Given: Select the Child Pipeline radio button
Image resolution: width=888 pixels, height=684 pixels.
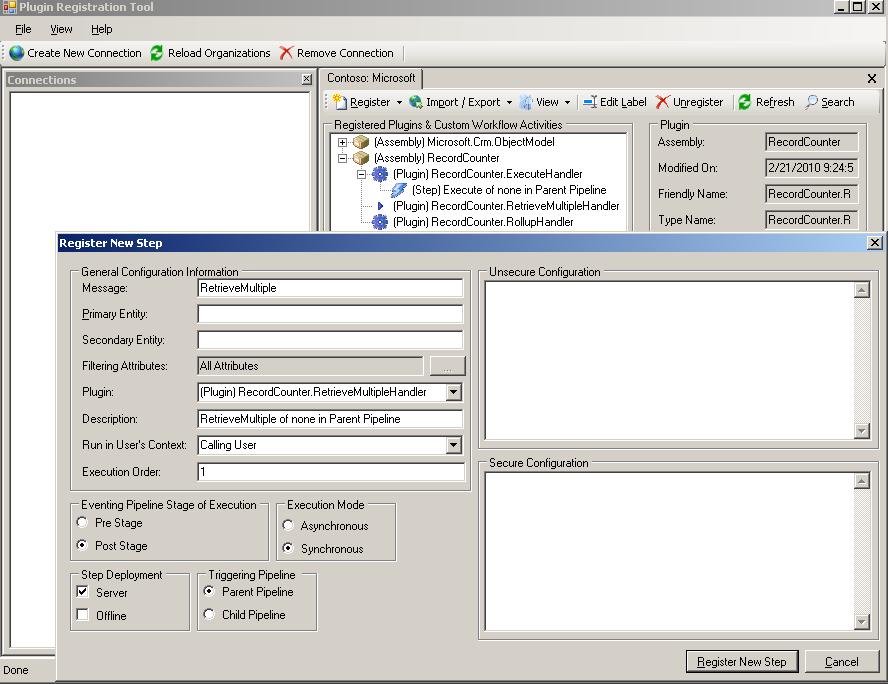Looking at the screenshot, I should (209, 614).
